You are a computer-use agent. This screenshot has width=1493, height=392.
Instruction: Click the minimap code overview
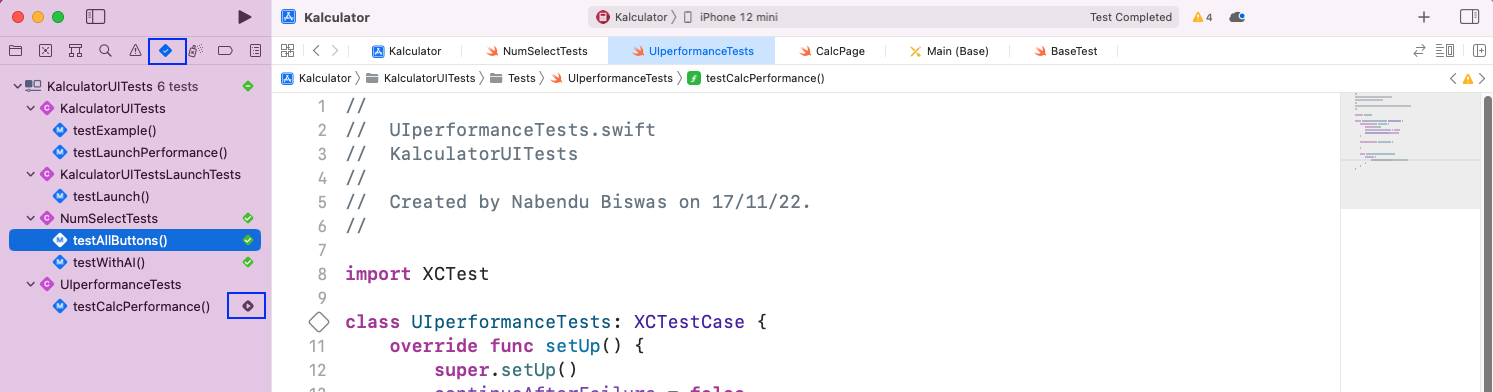[x=1410, y=150]
